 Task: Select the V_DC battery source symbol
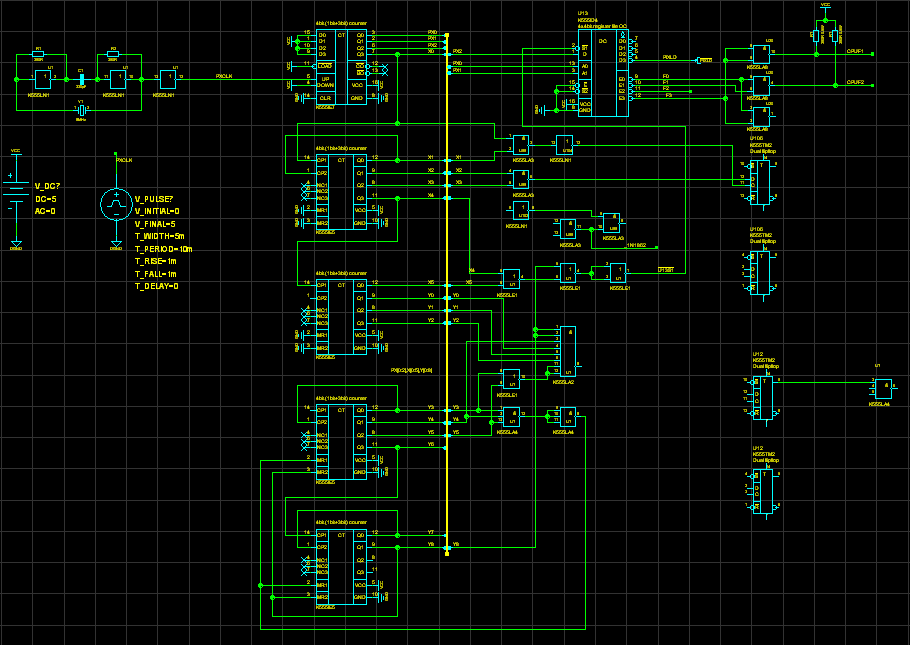tap(16, 191)
